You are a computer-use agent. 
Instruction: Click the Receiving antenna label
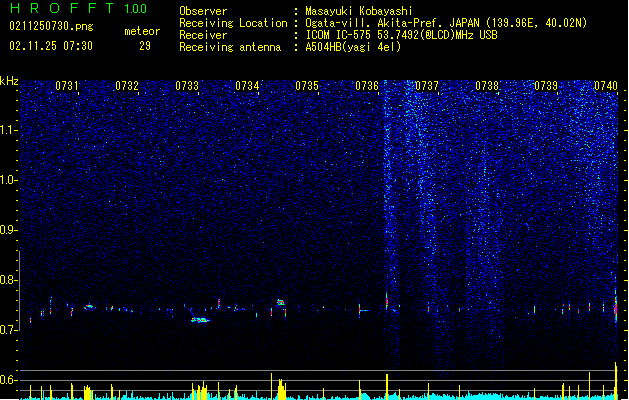click(230, 47)
